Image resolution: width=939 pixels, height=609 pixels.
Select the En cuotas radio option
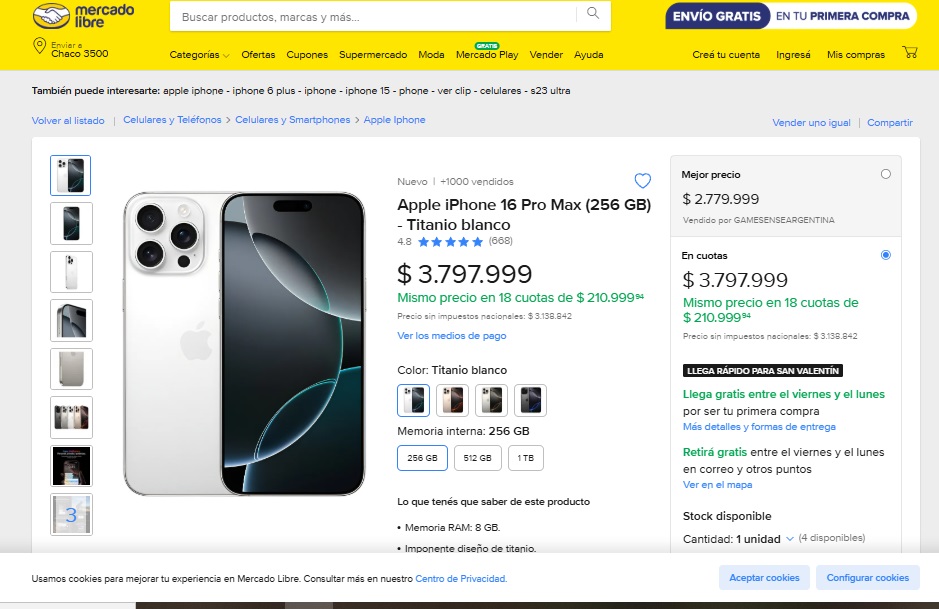(x=886, y=255)
